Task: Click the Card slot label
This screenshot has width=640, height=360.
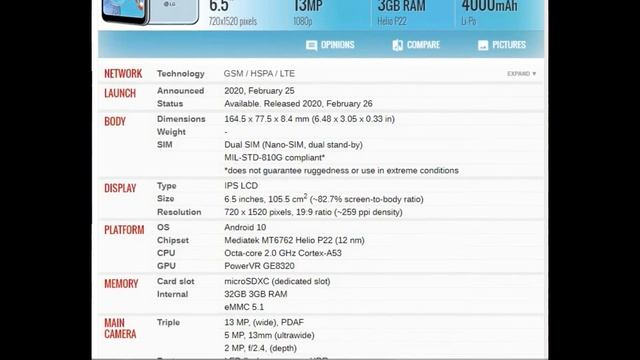Action: [176, 281]
